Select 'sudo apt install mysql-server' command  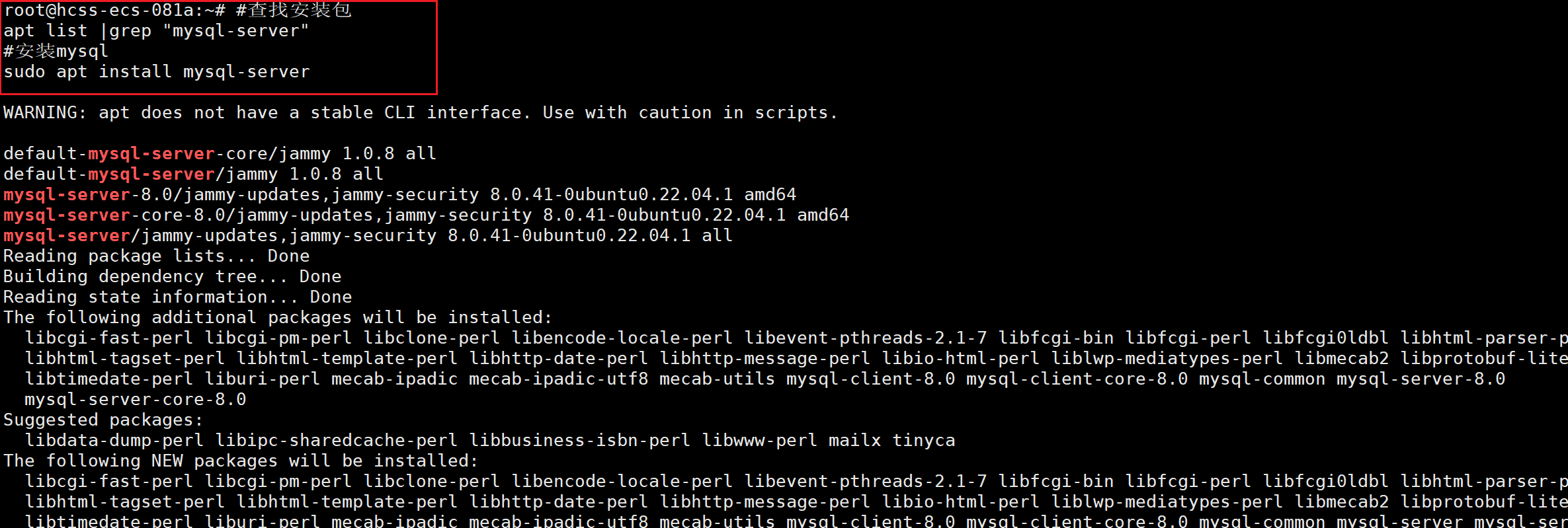coord(157,72)
